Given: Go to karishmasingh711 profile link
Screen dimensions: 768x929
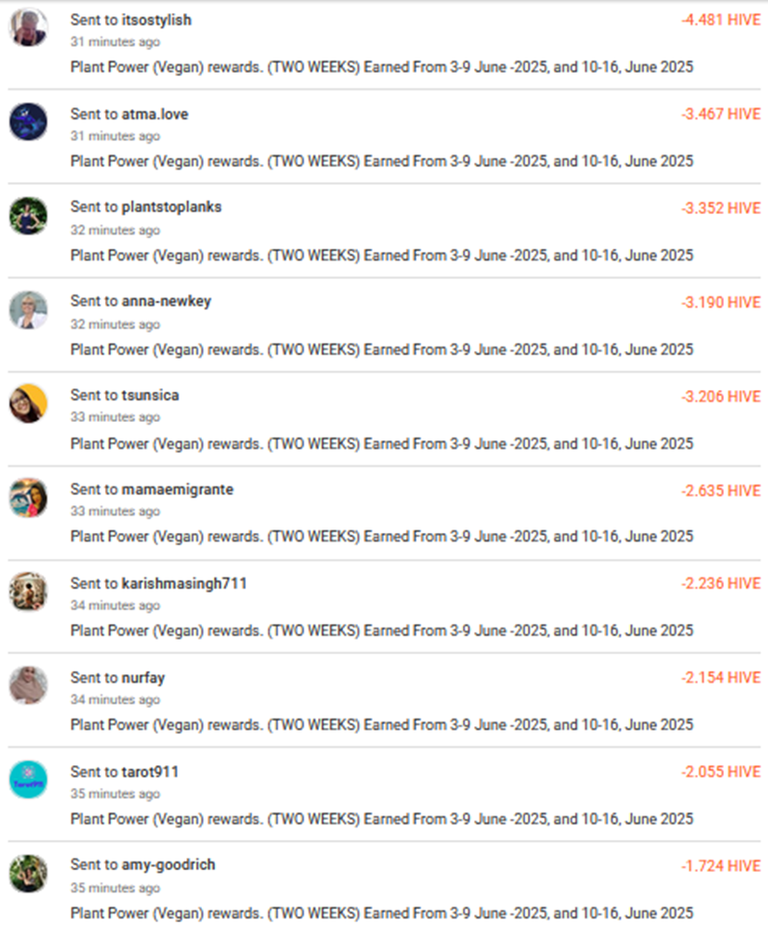Looking at the screenshot, I should [184, 584].
